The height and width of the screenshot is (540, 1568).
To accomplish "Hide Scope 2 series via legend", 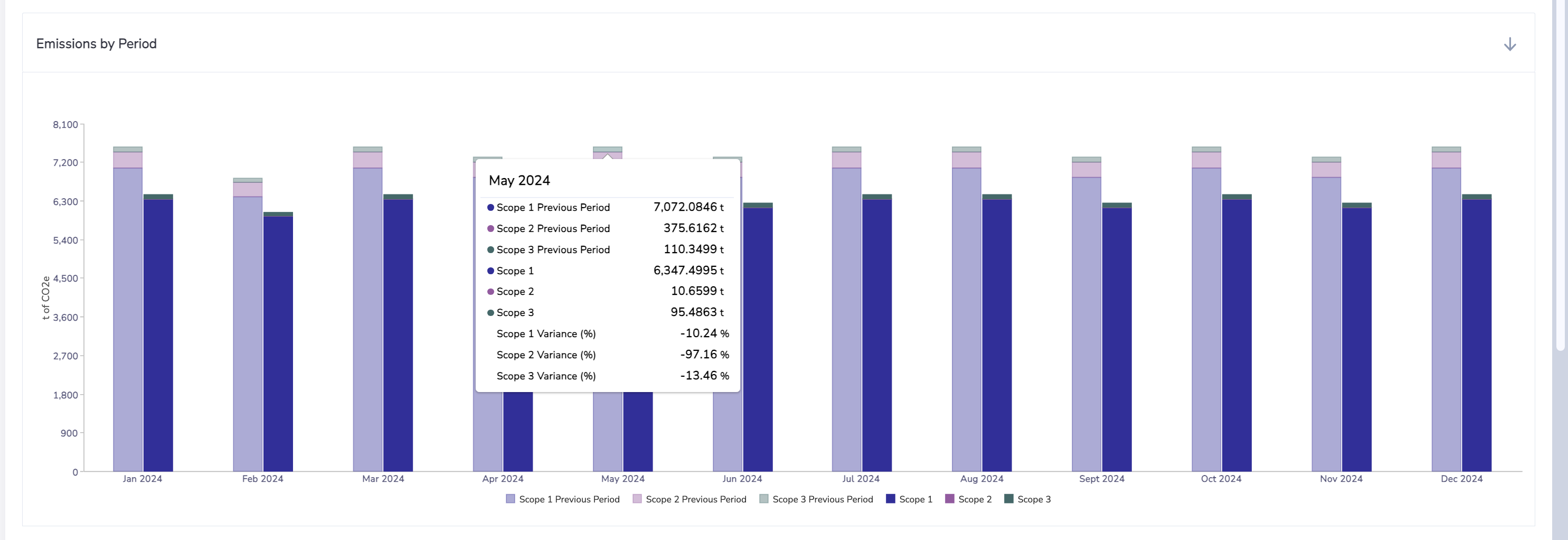I will [x=968, y=499].
